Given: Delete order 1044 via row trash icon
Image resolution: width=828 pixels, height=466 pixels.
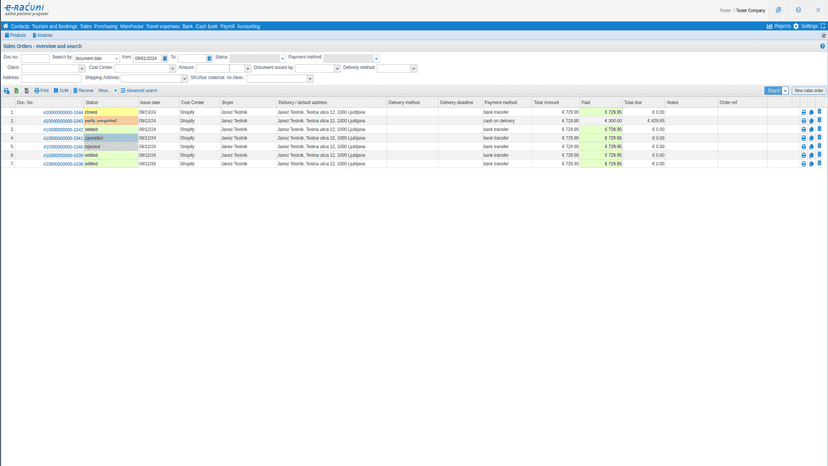Looking at the screenshot, I should click(820, 112).
